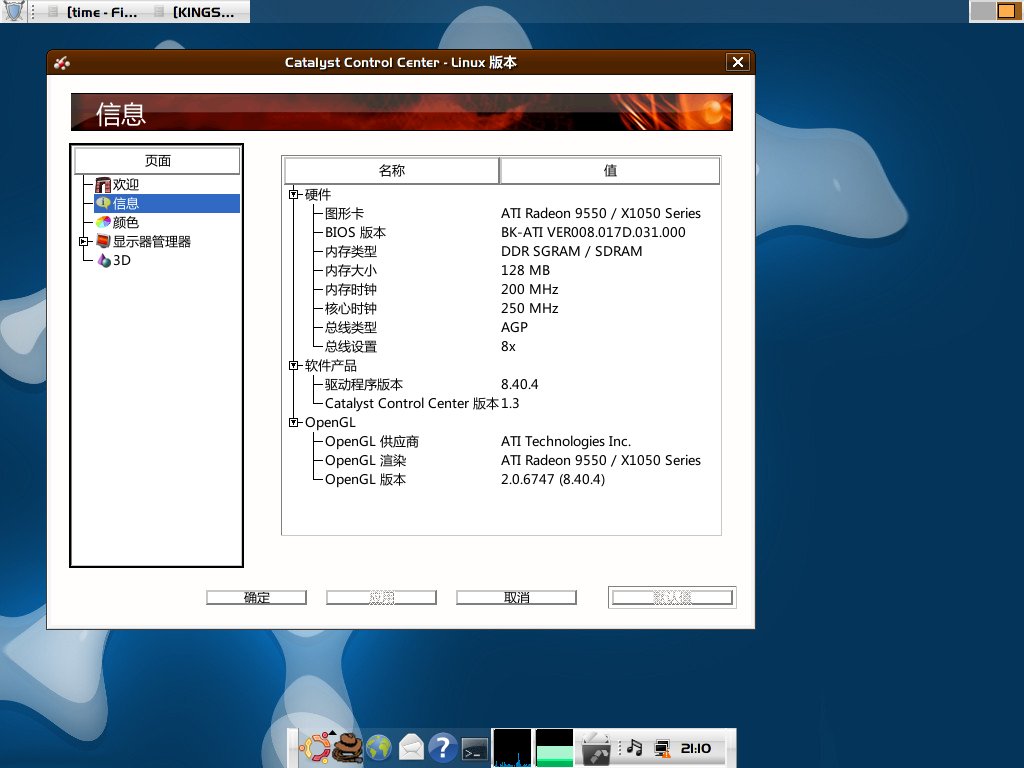Open the globe web browser launcher
Image resolution: width=1024 pixels, height=768 pixels.
point(379,748)
